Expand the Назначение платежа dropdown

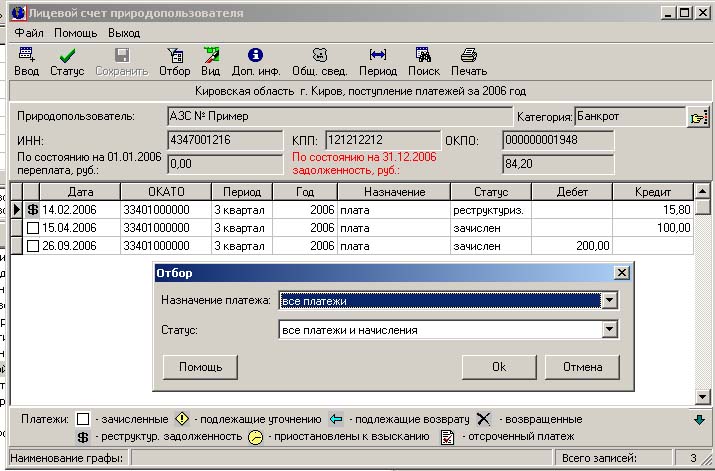click(x=609, y=300)
